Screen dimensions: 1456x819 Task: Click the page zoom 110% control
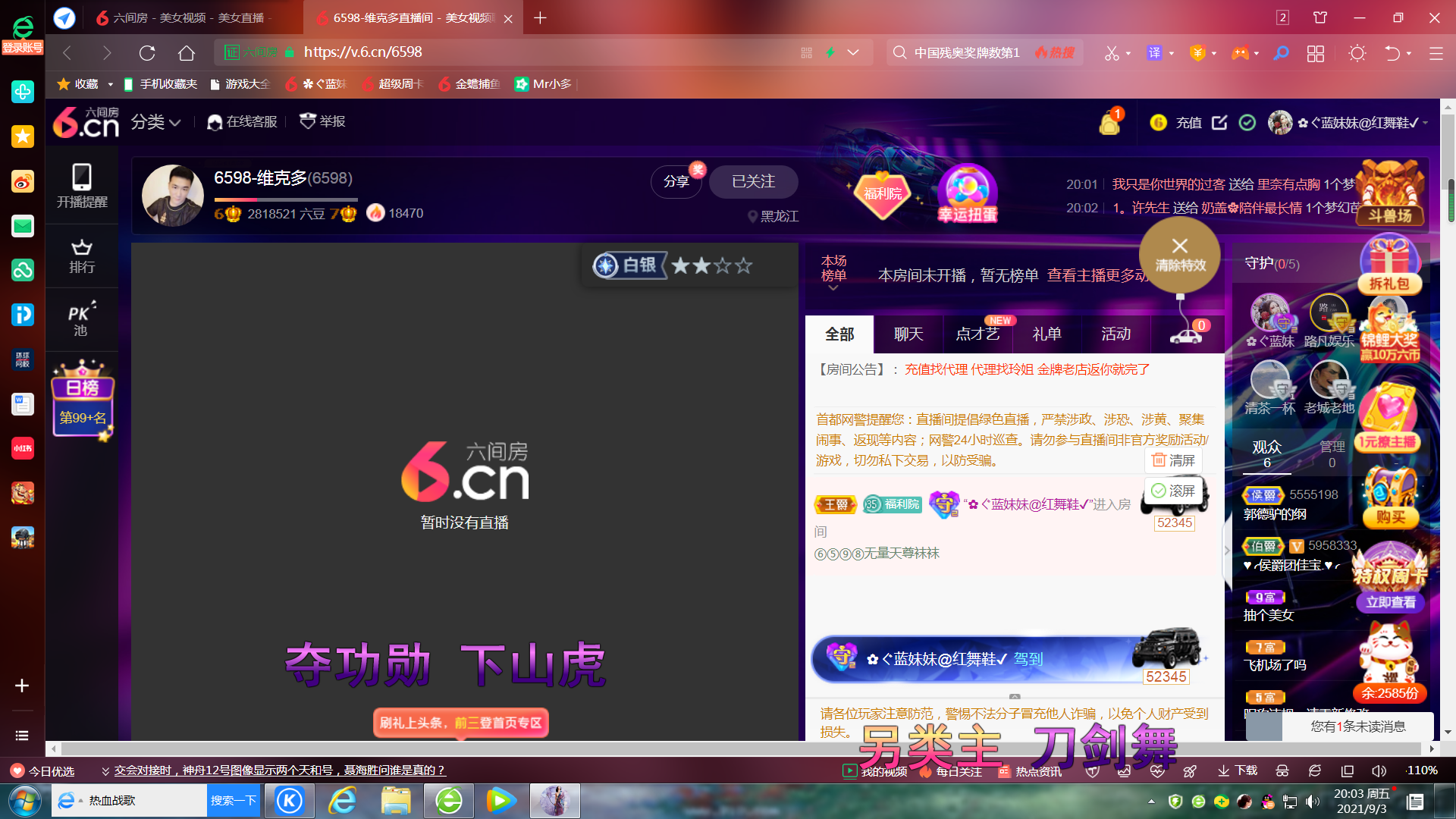1421,771
